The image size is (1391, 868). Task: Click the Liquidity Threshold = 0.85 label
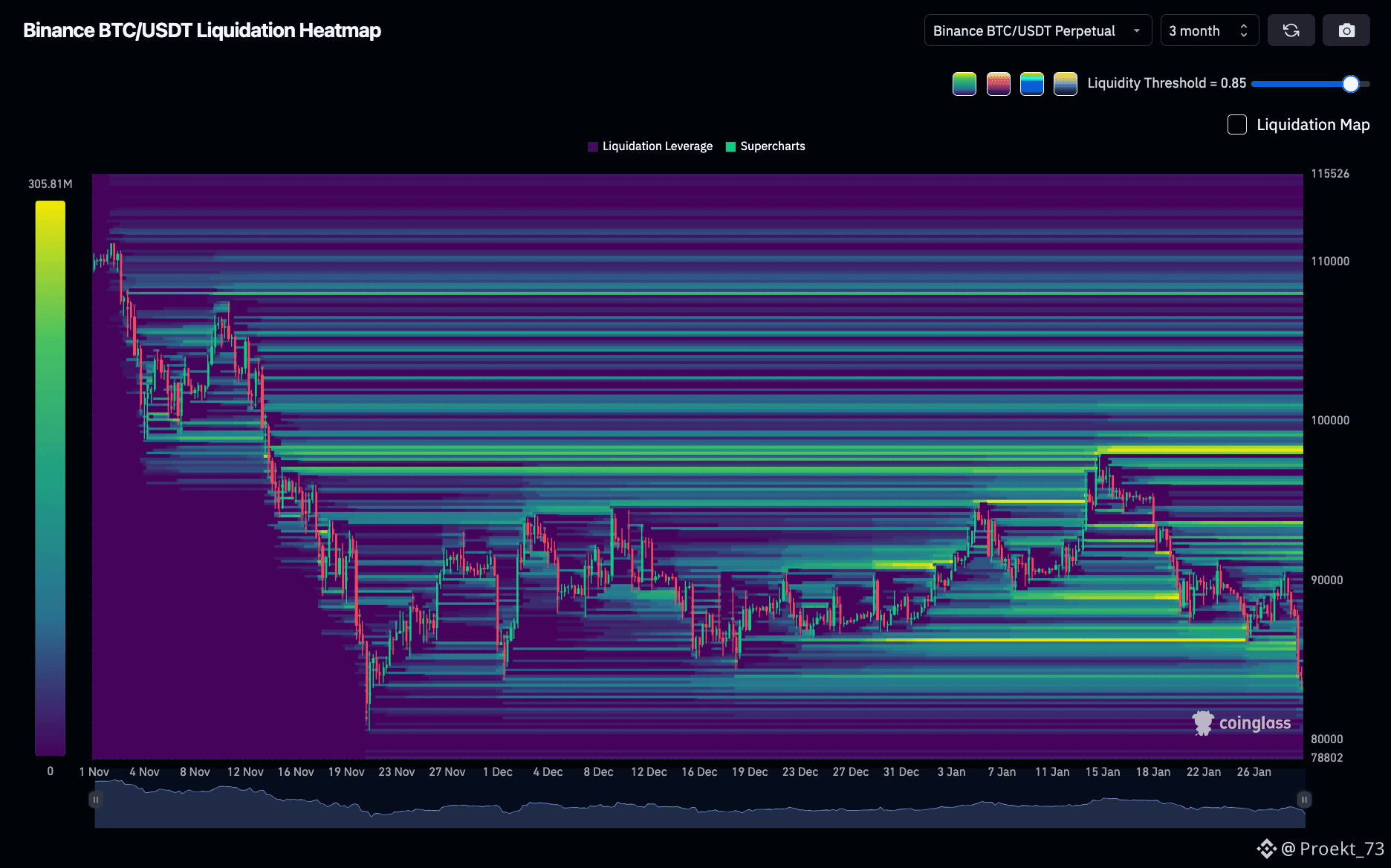point(1167,83)
